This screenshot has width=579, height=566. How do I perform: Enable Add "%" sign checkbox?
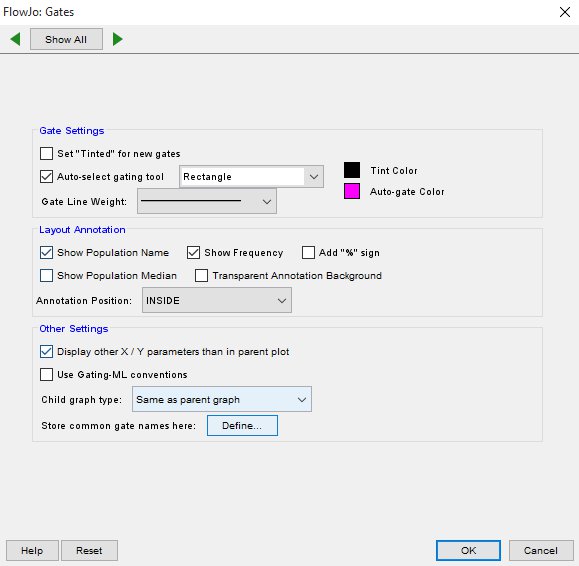pos(308,253)
